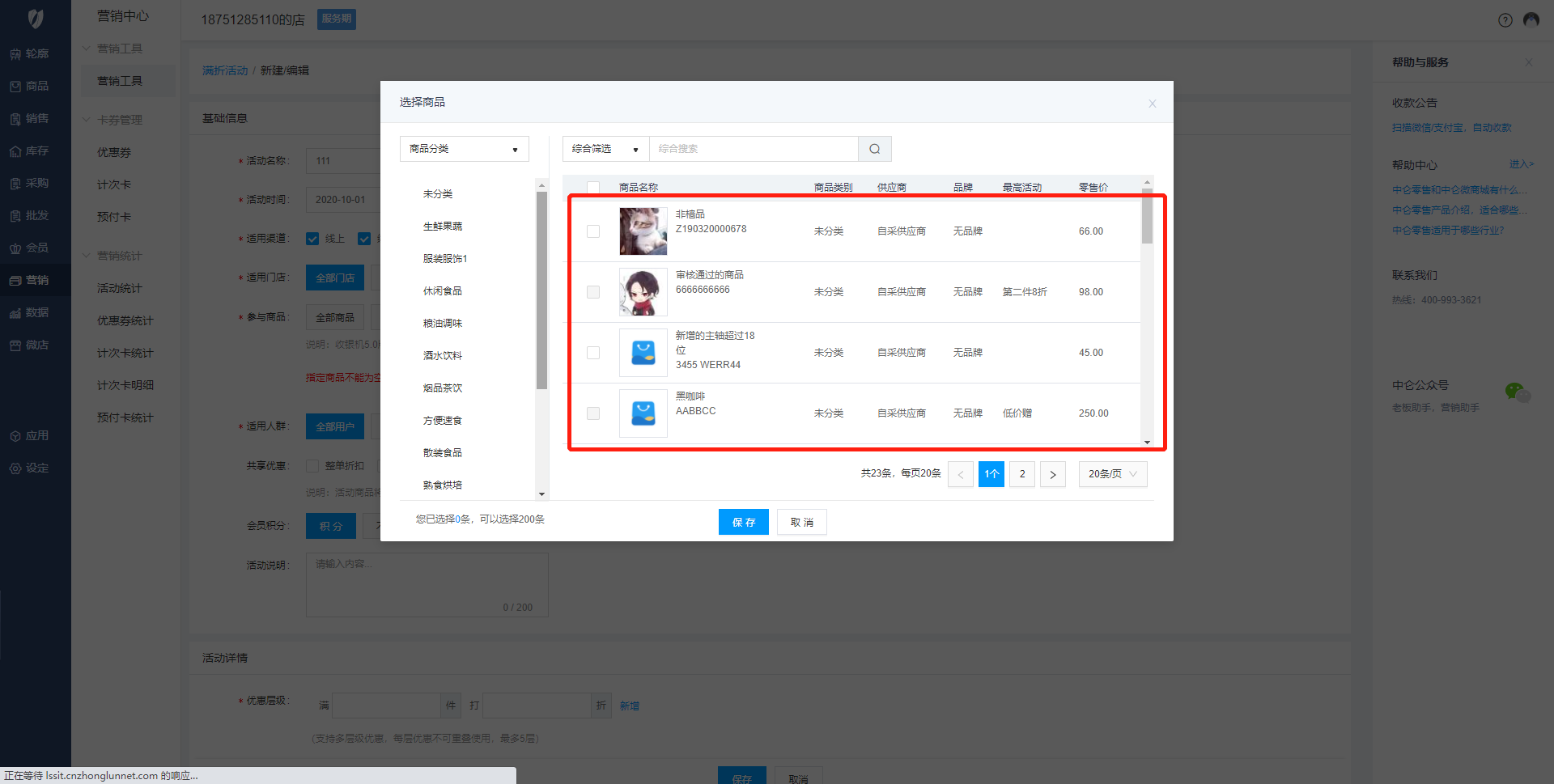Screen dimensions: 1554x784
Task: Click the blue 保存 button in dialog
Action: [743, 522]
